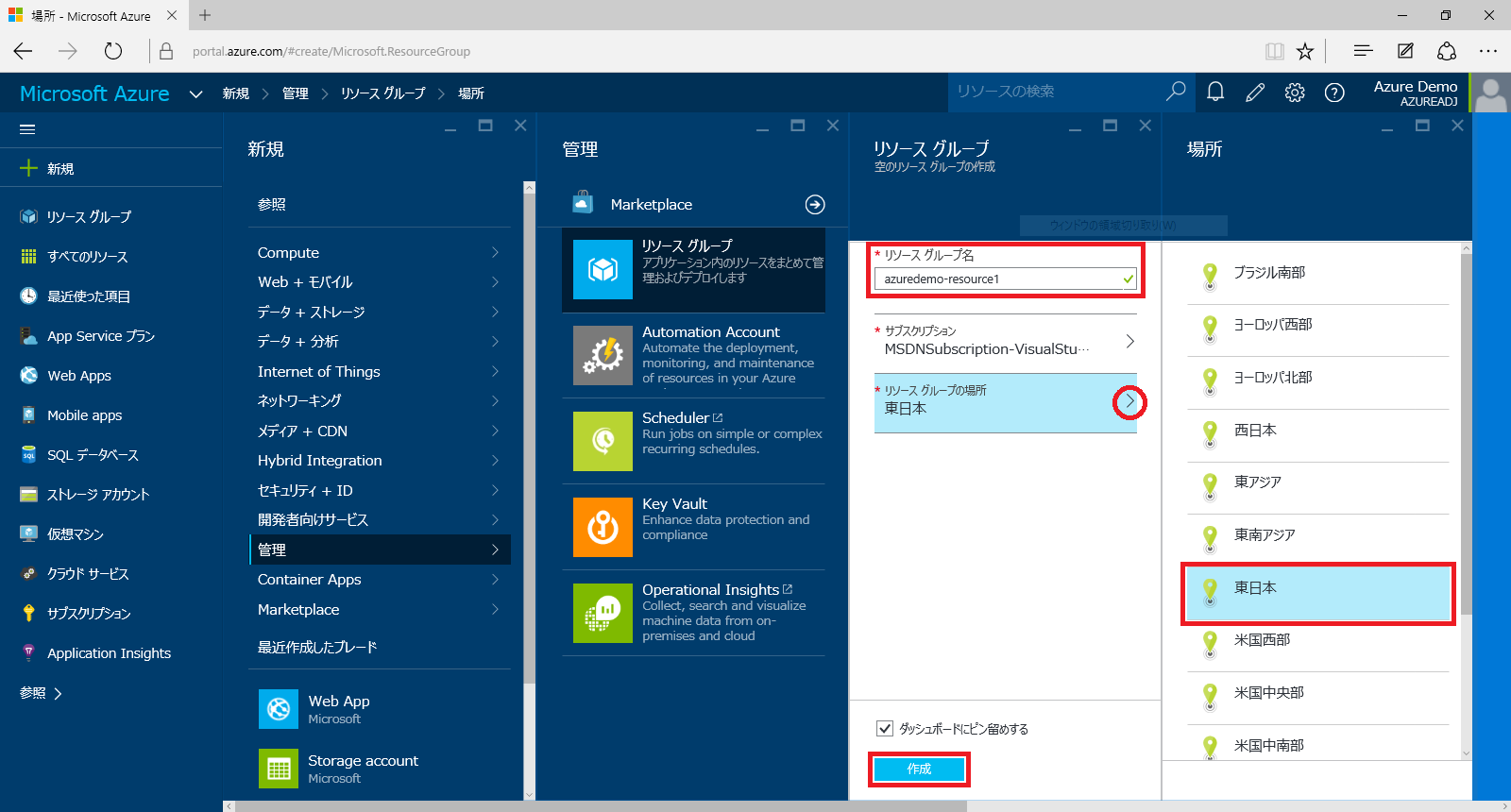1511x812 pixels.
Task: Open 最近使った項目 clock icon
Action: click(29, 296)
